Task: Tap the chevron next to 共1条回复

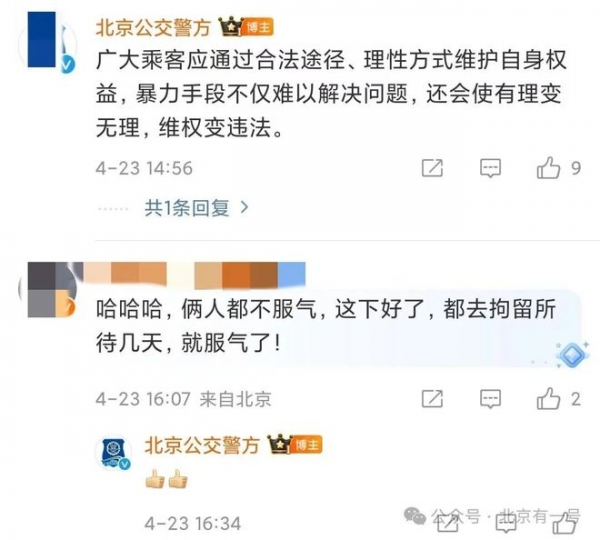Action: point(244,207)
